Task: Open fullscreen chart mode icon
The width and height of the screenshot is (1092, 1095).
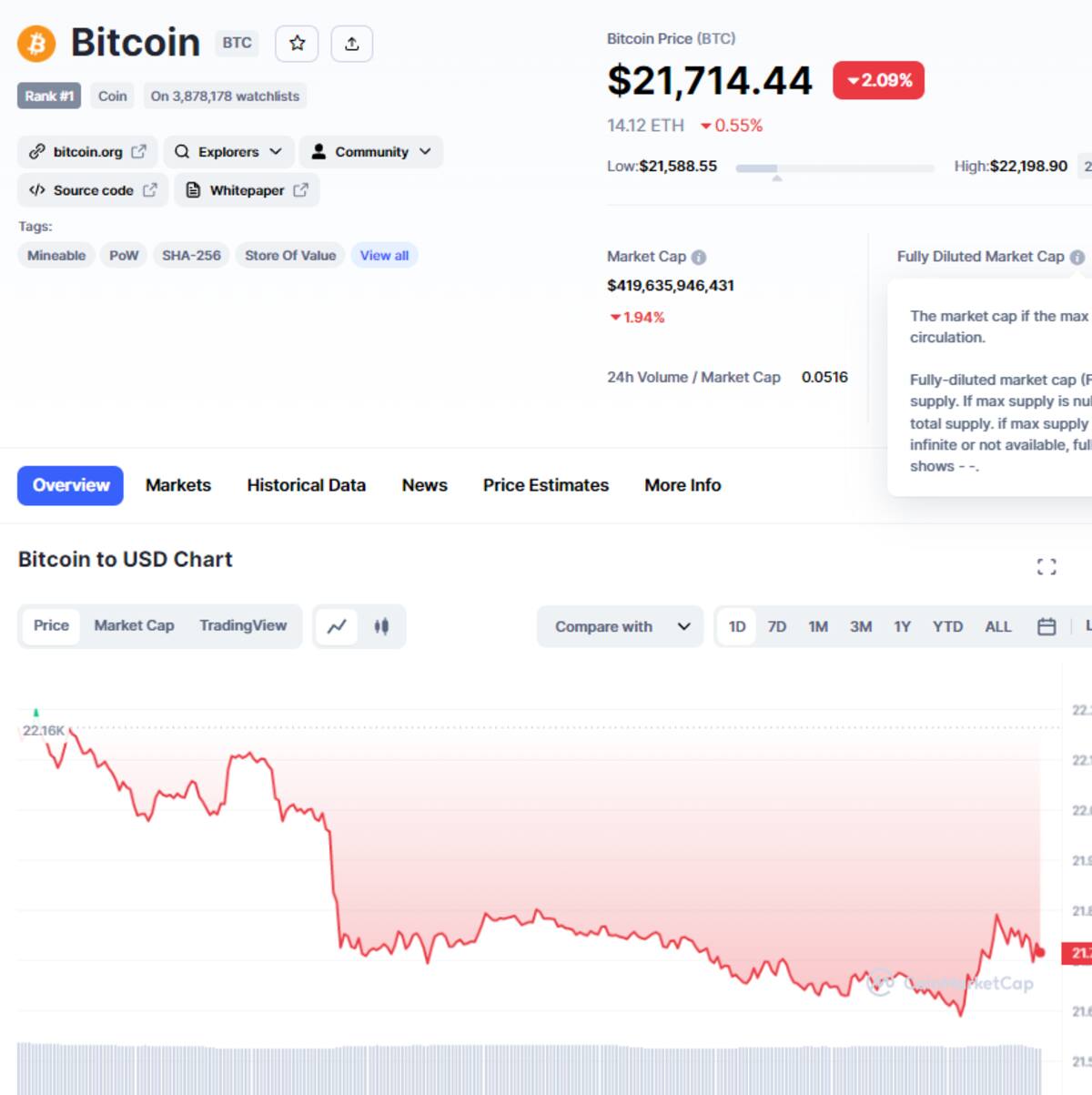Action: (1046, 567)
